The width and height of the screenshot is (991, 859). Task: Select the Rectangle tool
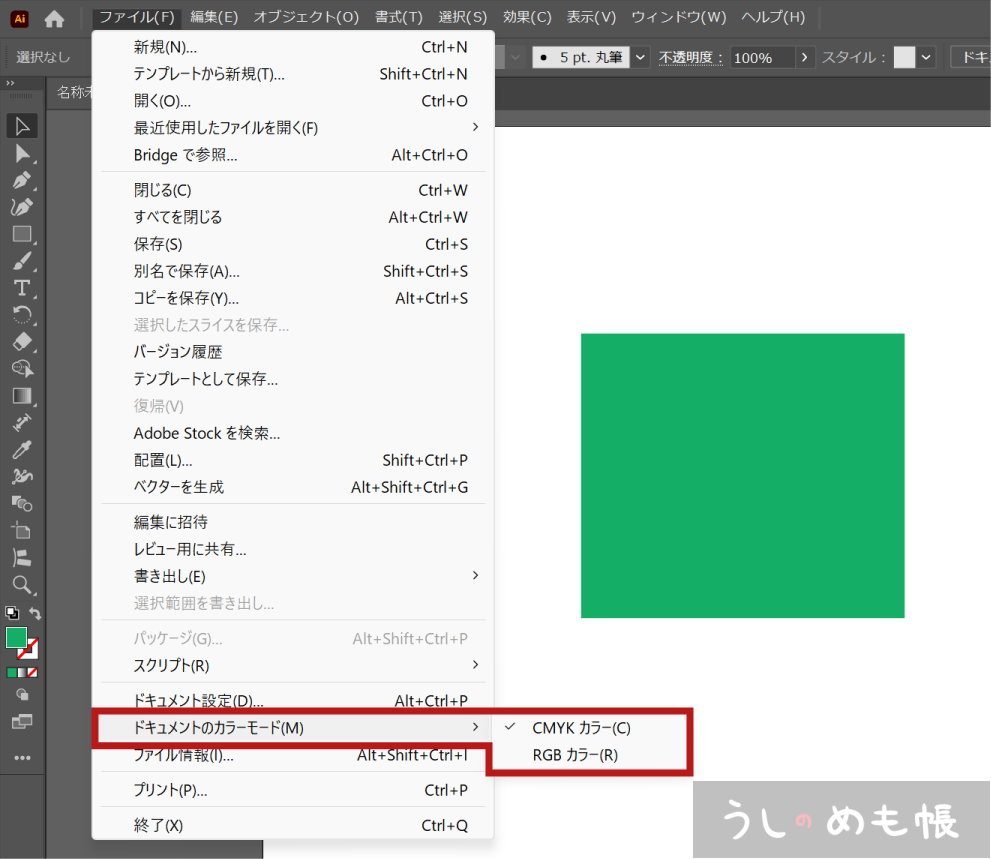click(x=22, y=234)
